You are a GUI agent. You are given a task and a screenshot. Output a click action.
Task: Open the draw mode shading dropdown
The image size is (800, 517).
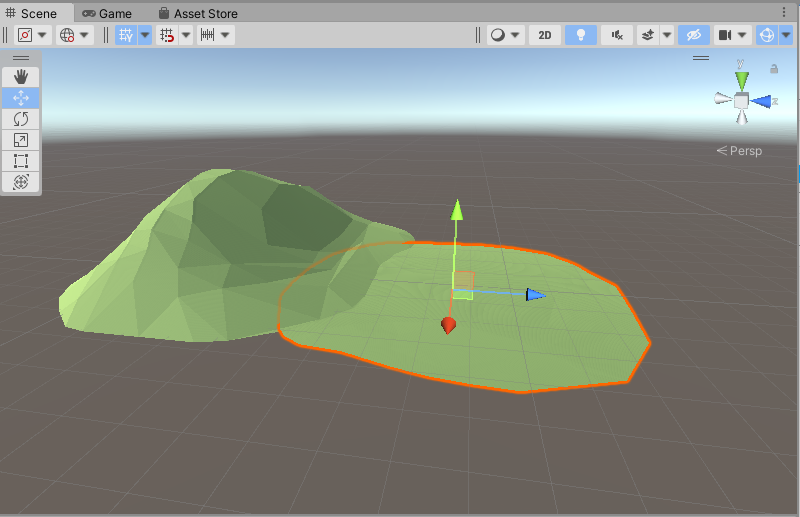[x=515, y=35]
